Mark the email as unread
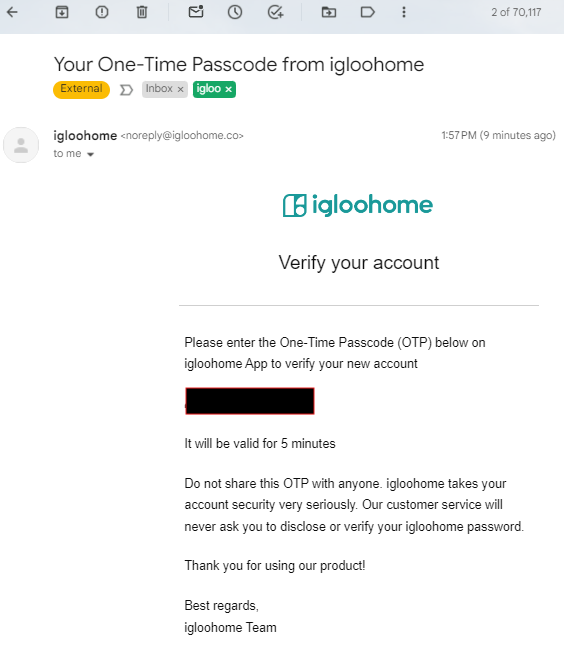This screenshot has width=564, height=664. [196, 11]
